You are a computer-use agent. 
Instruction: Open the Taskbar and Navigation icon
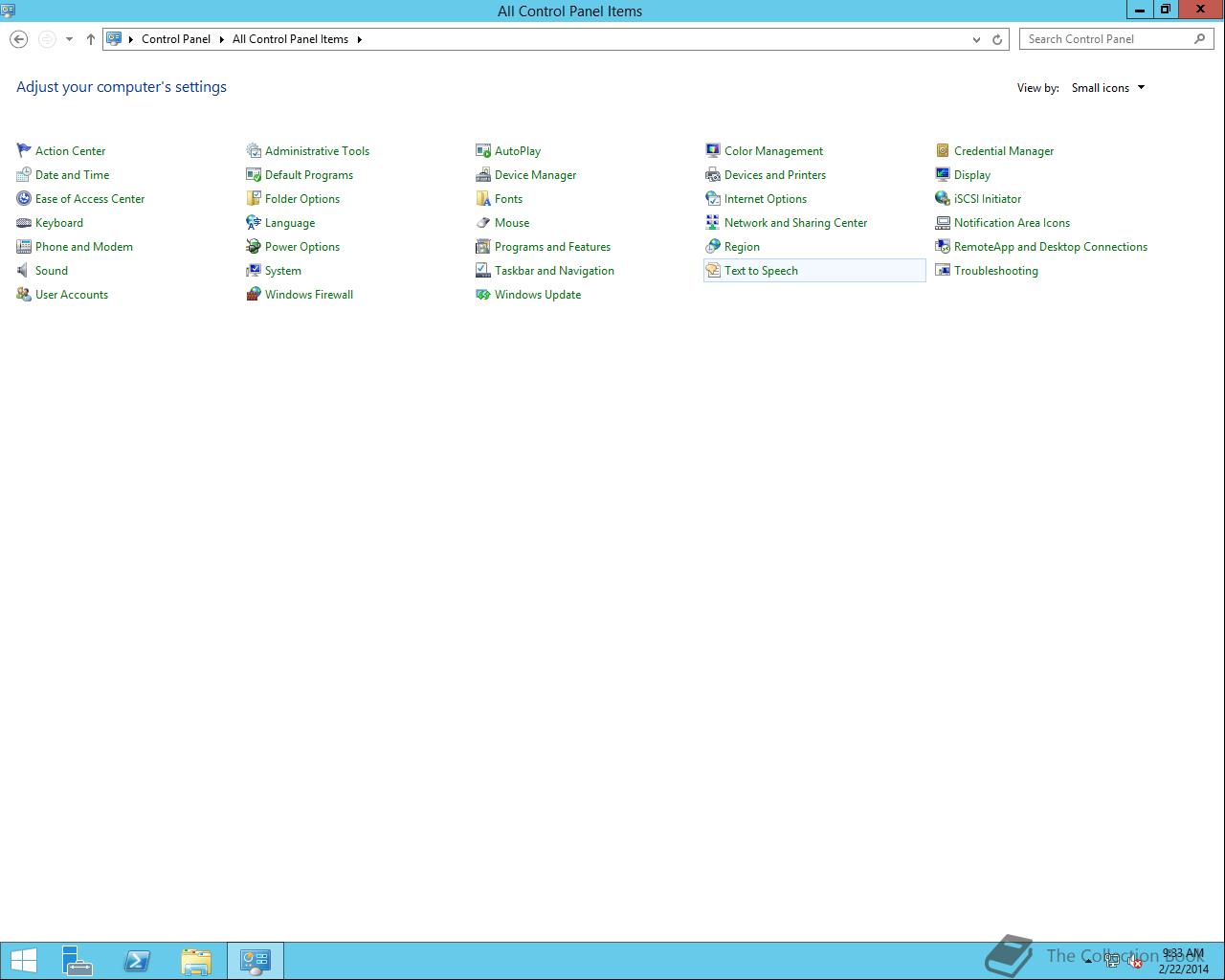(x=483, y=270)
